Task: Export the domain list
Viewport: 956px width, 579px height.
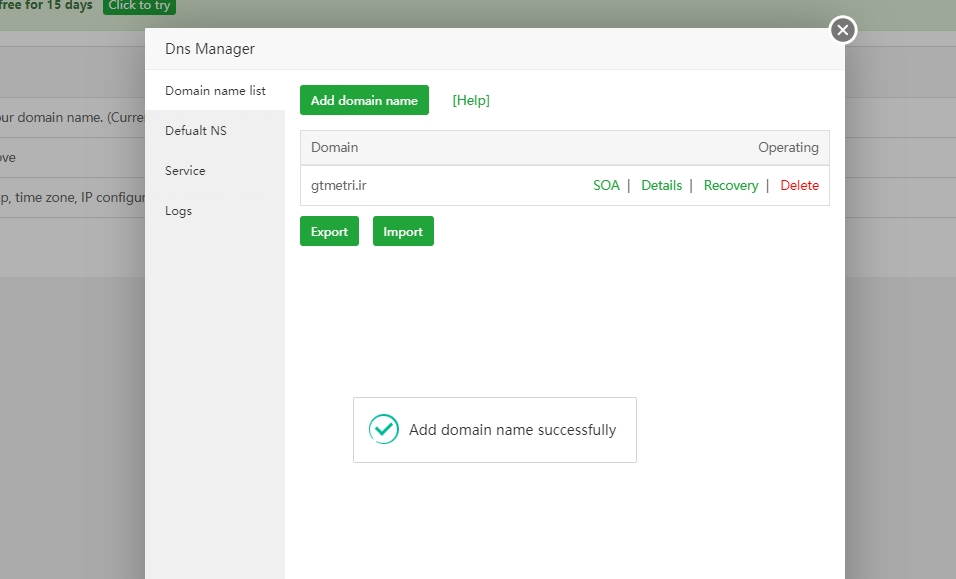Action: (x=329, y=231)
